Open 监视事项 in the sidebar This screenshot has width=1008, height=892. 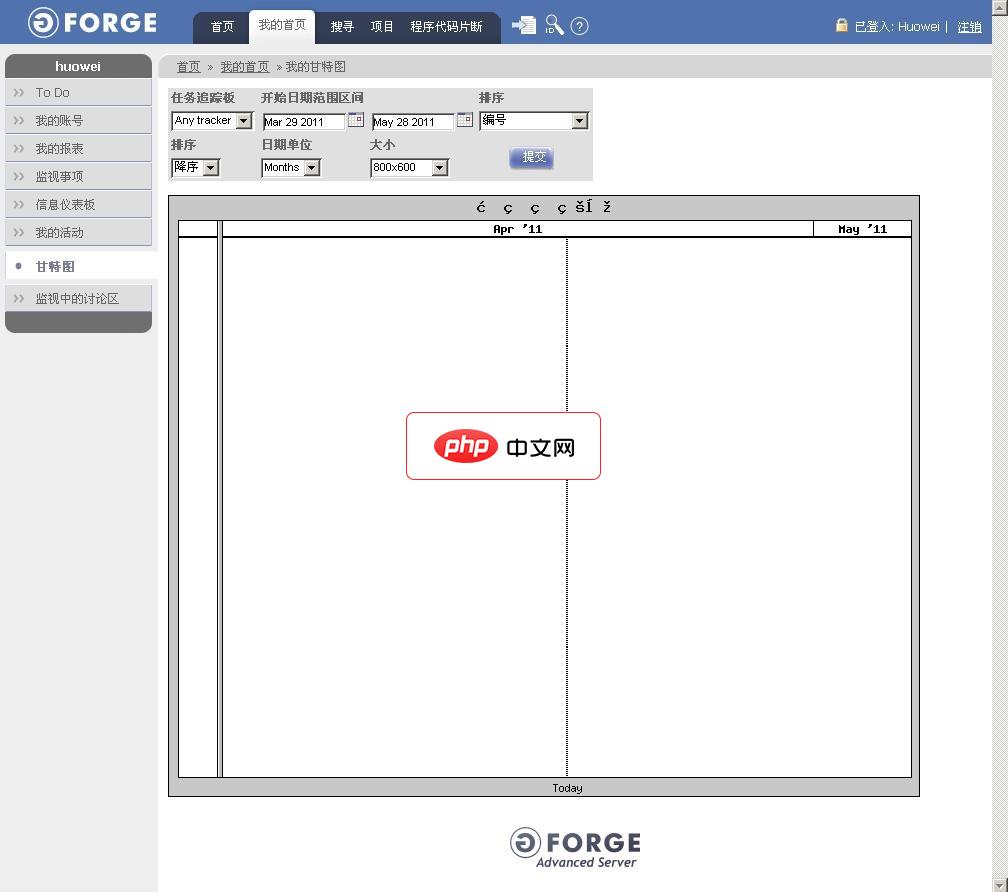tap(78, 177)
